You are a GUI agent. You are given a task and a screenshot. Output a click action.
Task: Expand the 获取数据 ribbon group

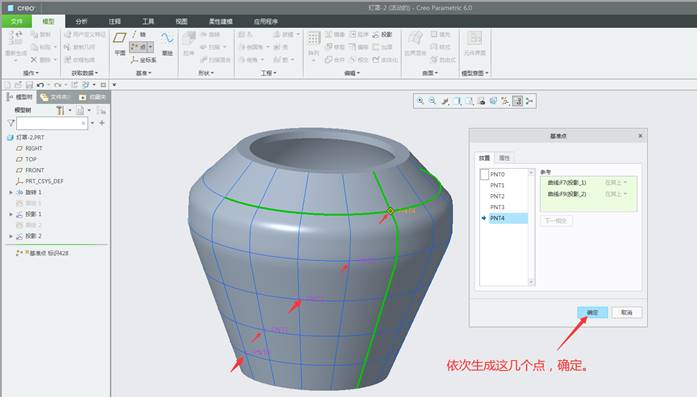pos(85,72)
